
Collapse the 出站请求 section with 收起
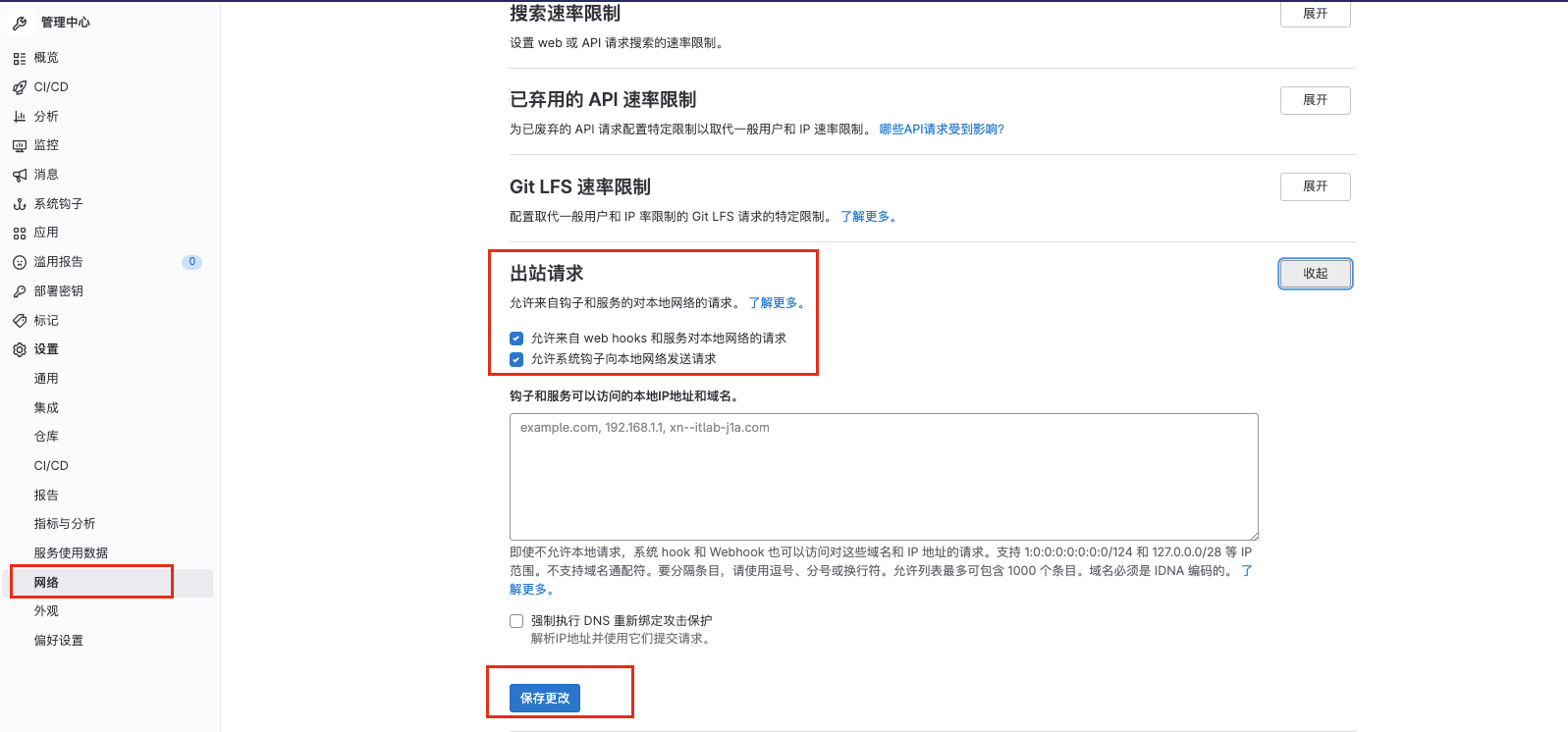coord(1315,274)
